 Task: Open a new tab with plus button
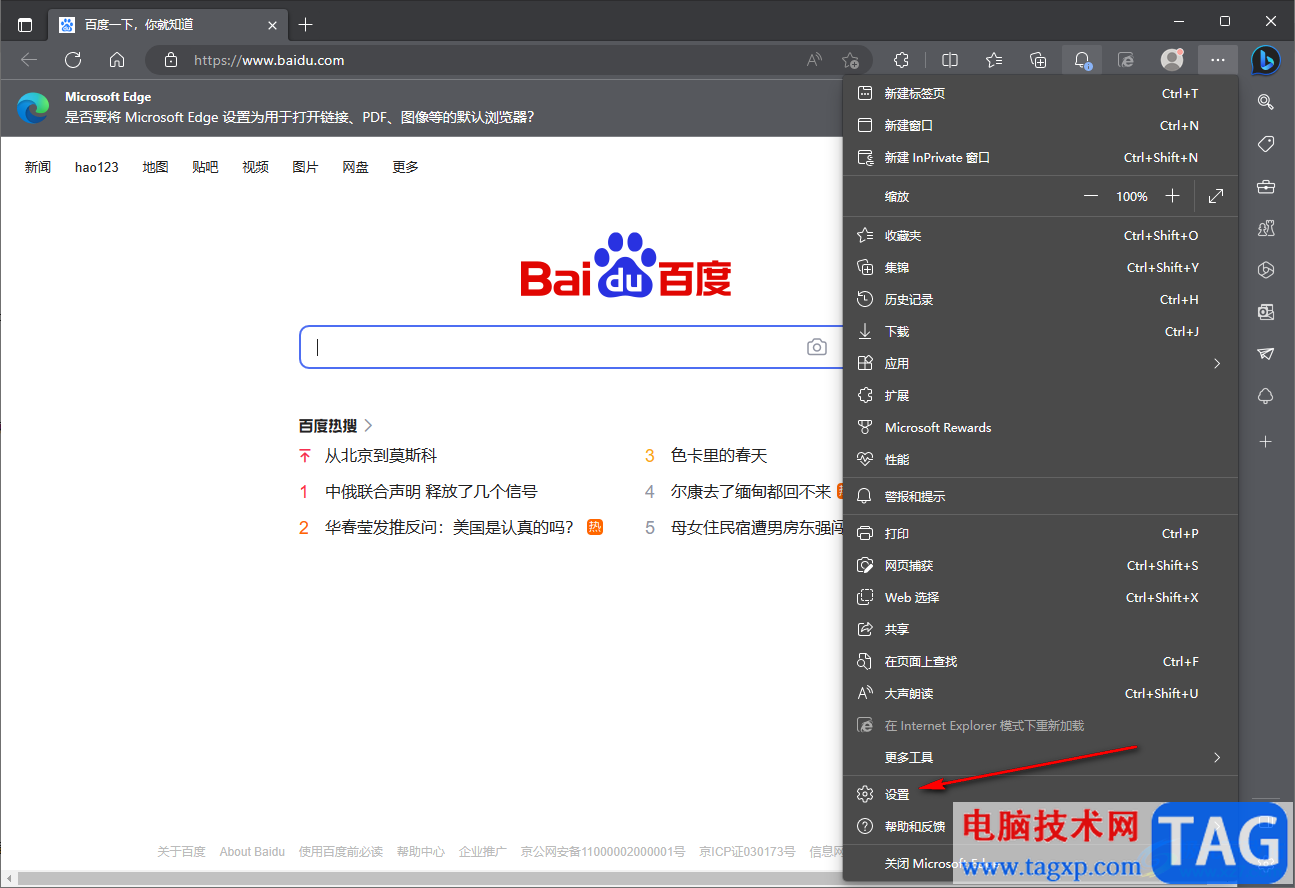[x=306, y=24]
